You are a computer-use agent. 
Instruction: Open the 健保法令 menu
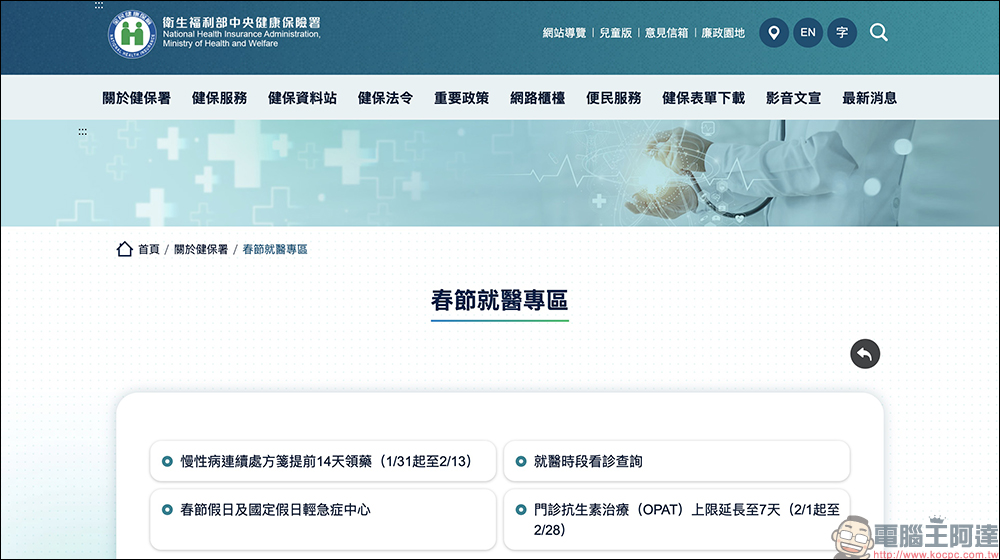point(385,98)
